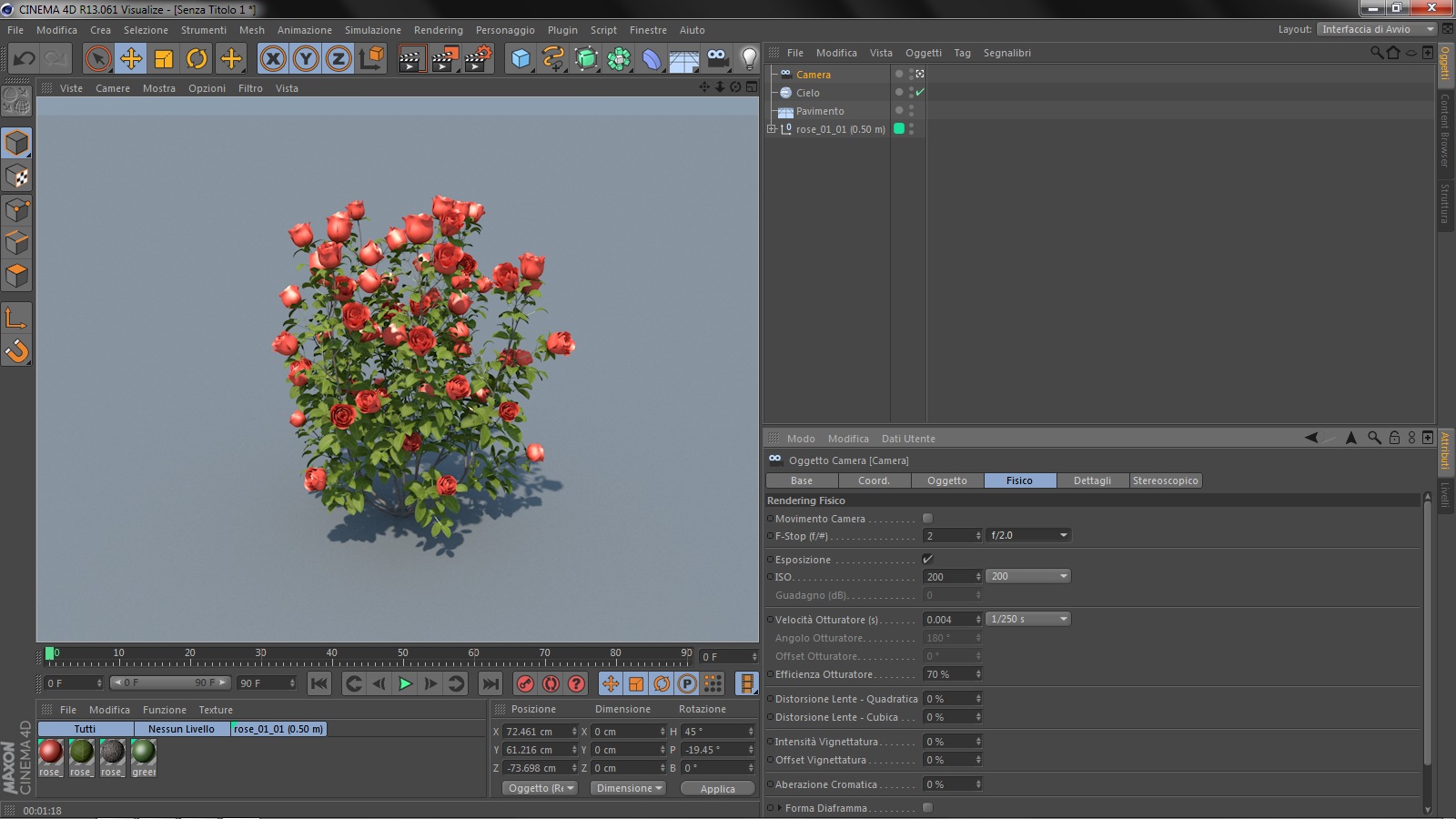1456x819 pixels.
Task: Open the Rendering menu
Action: coord(438,30)
